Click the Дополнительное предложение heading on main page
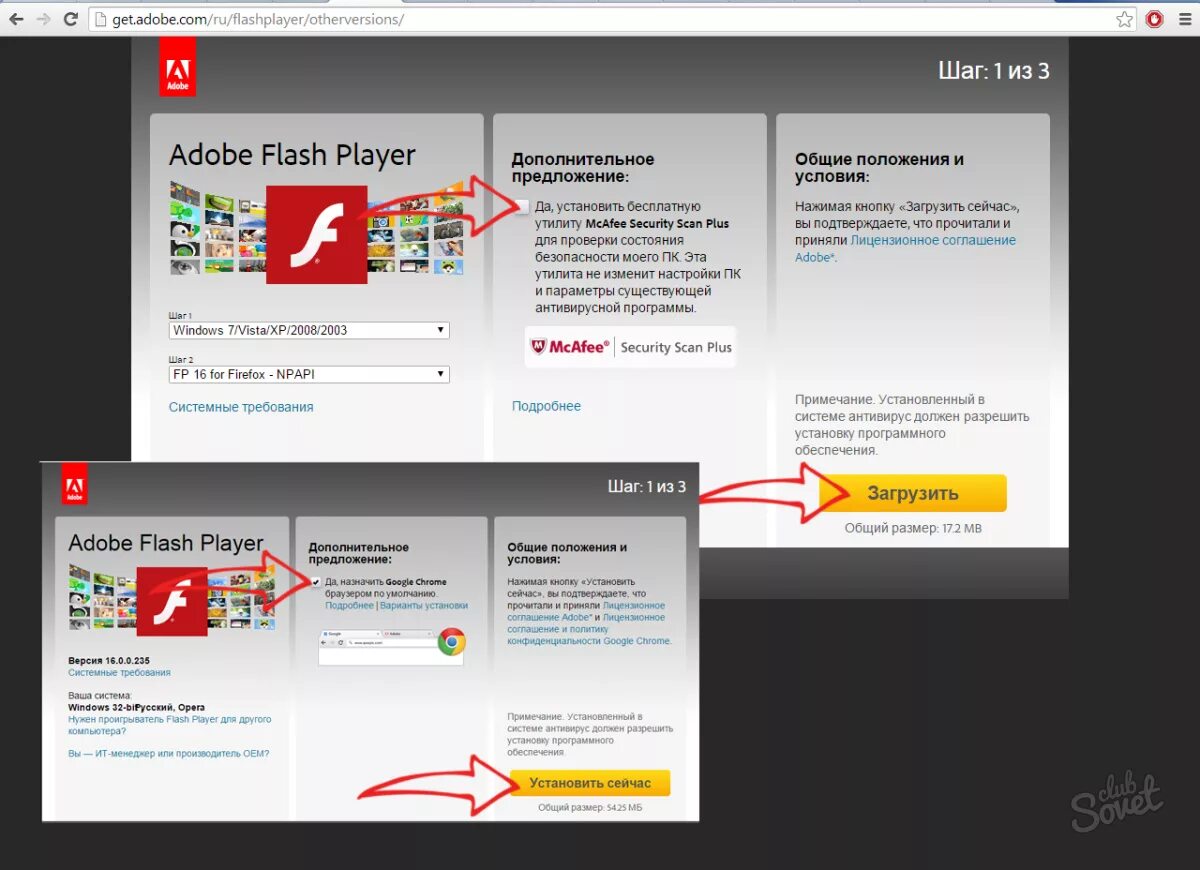 pyautogui.click(x=583, y=168)
